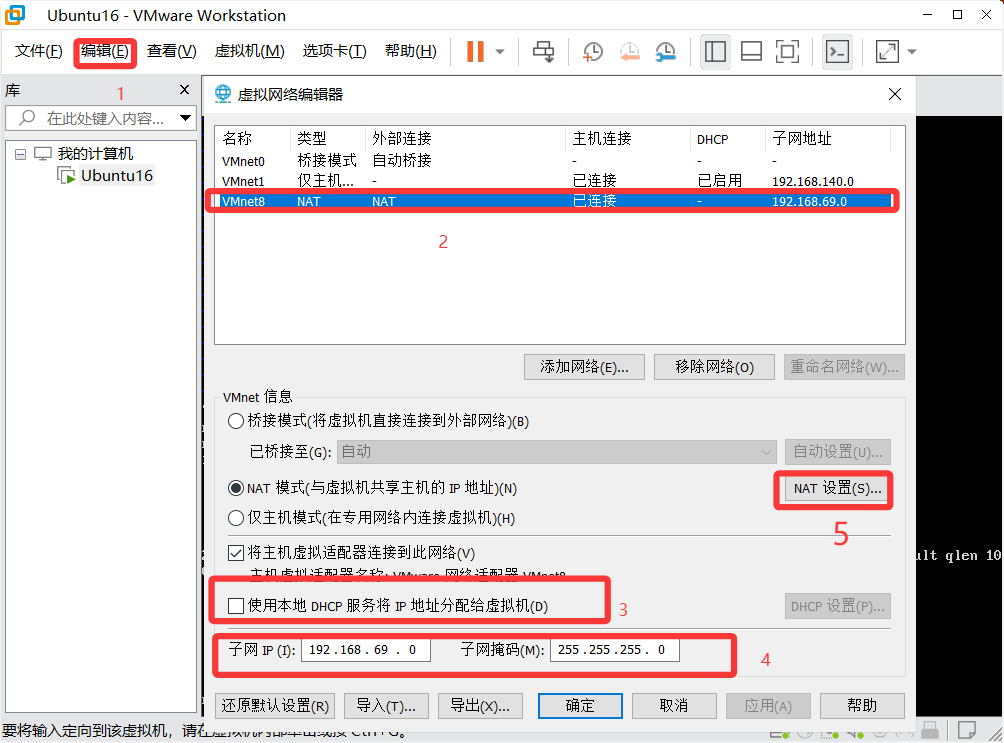The image size is (1004, 743).
Task: Click the 子网地址 column header
Action: [x=827, y=139]
